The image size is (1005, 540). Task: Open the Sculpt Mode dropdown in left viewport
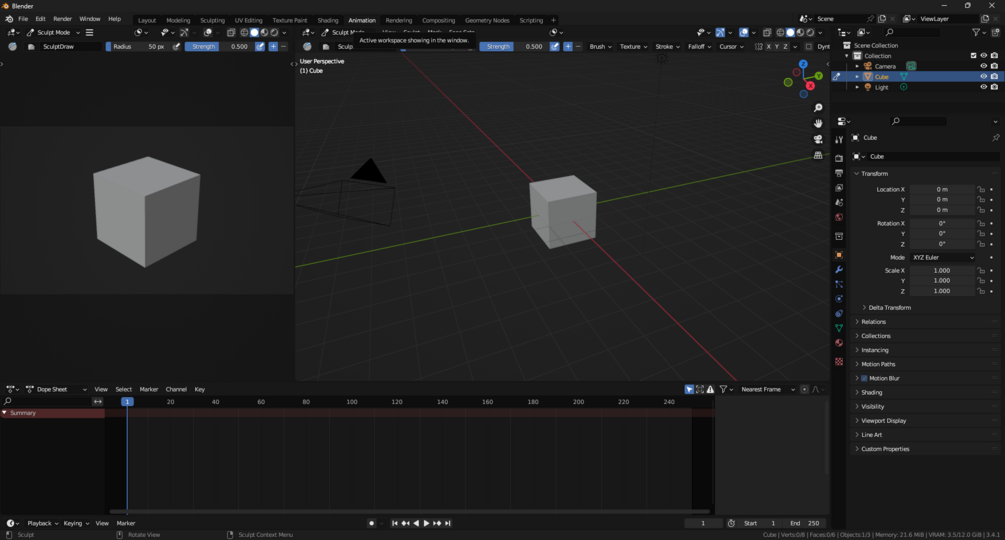pos(53,33)
